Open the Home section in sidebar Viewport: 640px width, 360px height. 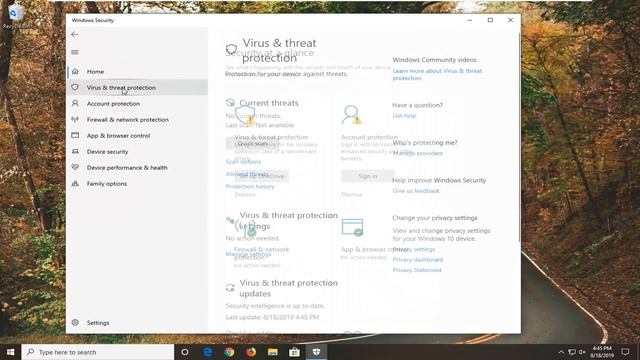coord(137,71)
